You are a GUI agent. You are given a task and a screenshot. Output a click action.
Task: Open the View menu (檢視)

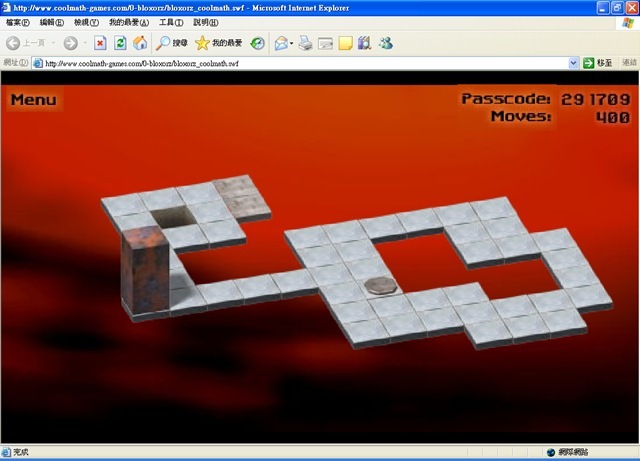[x=86, y=22]
